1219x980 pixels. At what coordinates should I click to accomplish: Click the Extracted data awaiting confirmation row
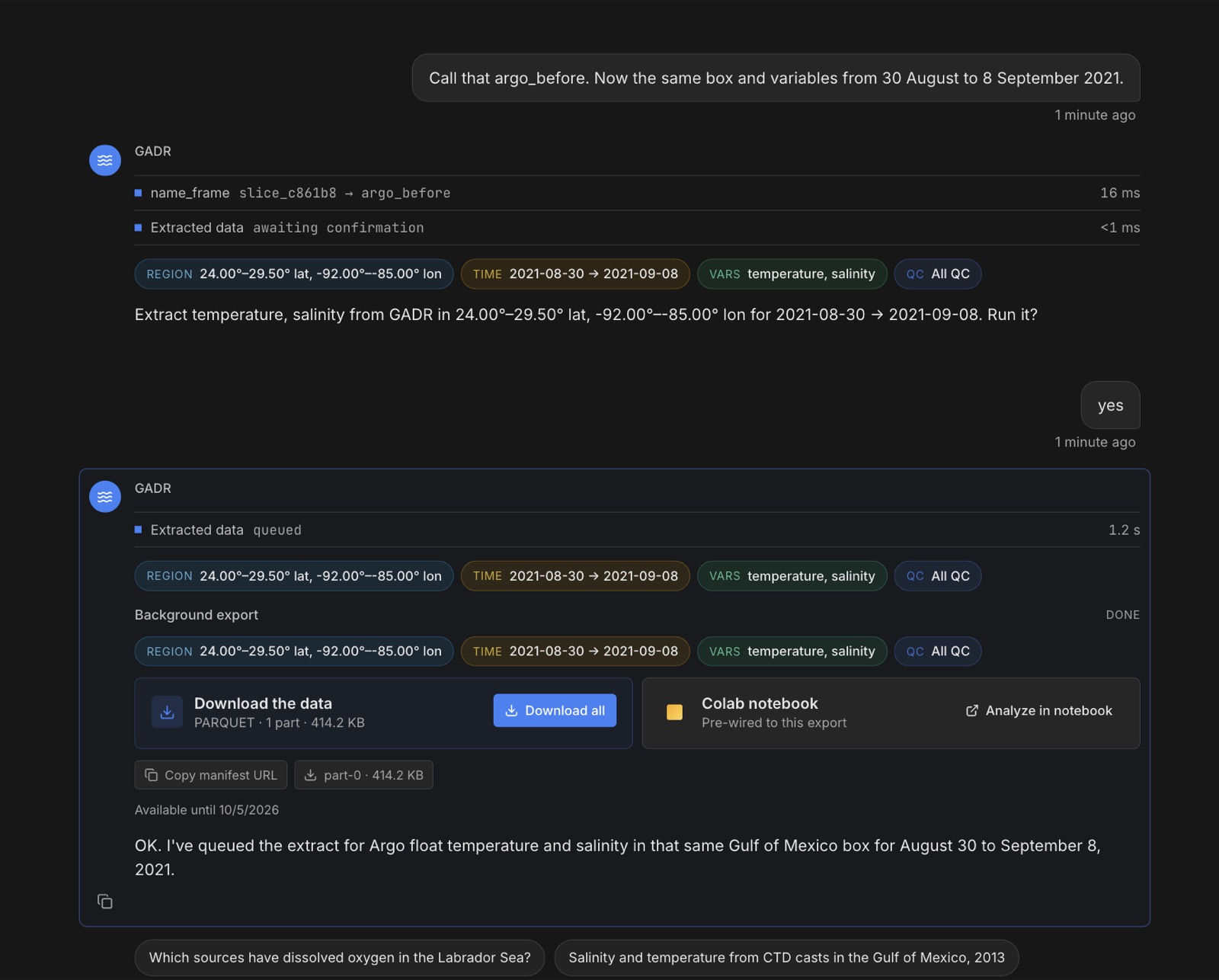click(x=637, y=228)
